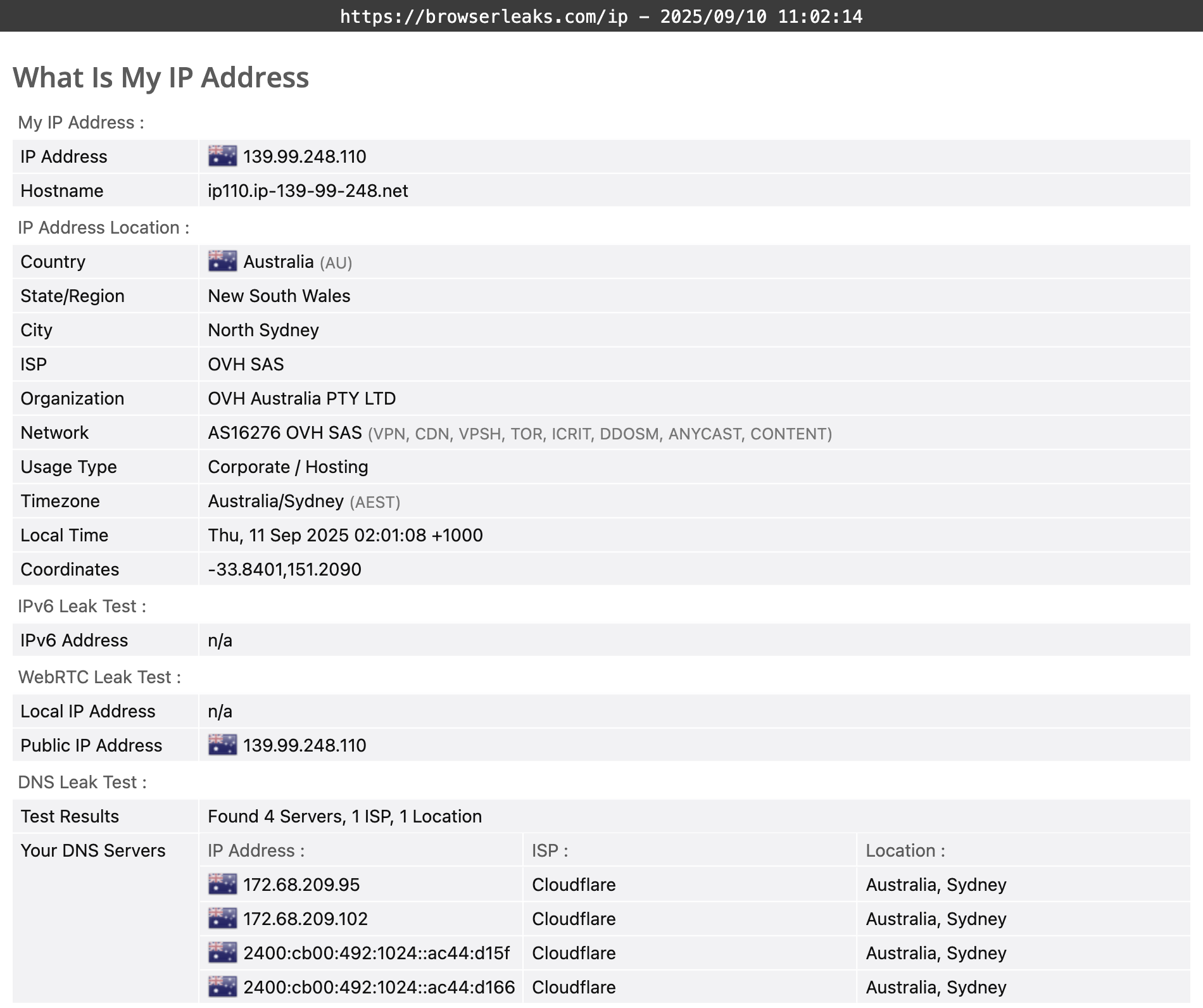Click the flag icon next to Public IP Address
The height and width of the screenshot is (1008, 1203).
(x=222, y=745)
